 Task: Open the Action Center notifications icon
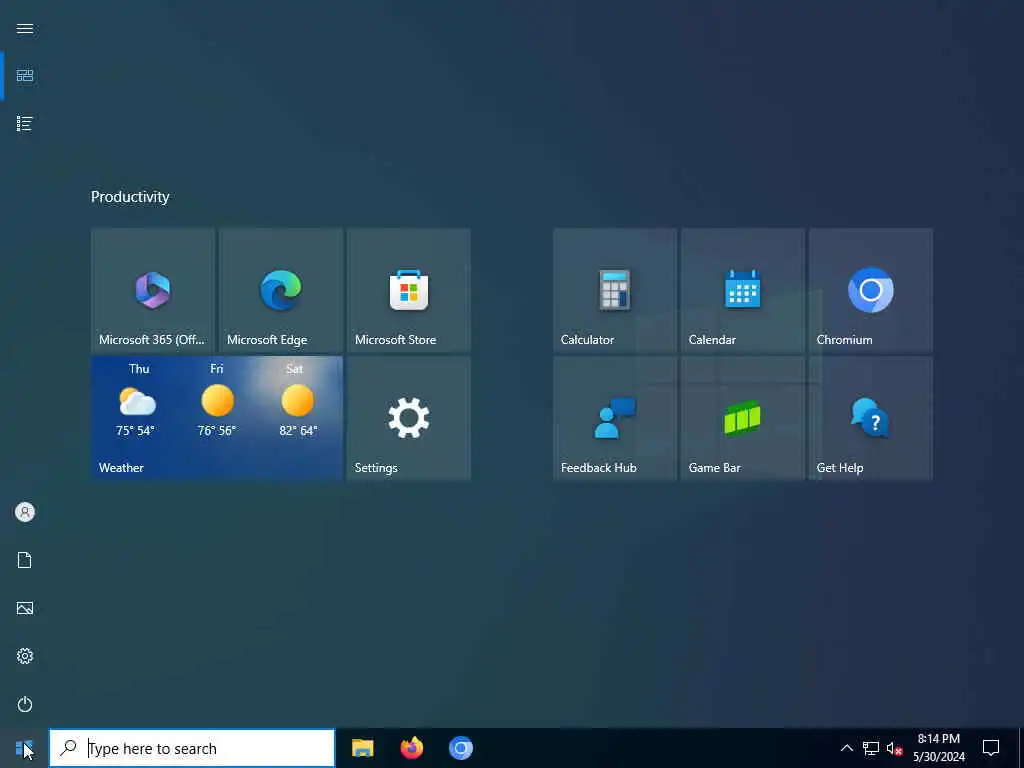tap(991, 748)
